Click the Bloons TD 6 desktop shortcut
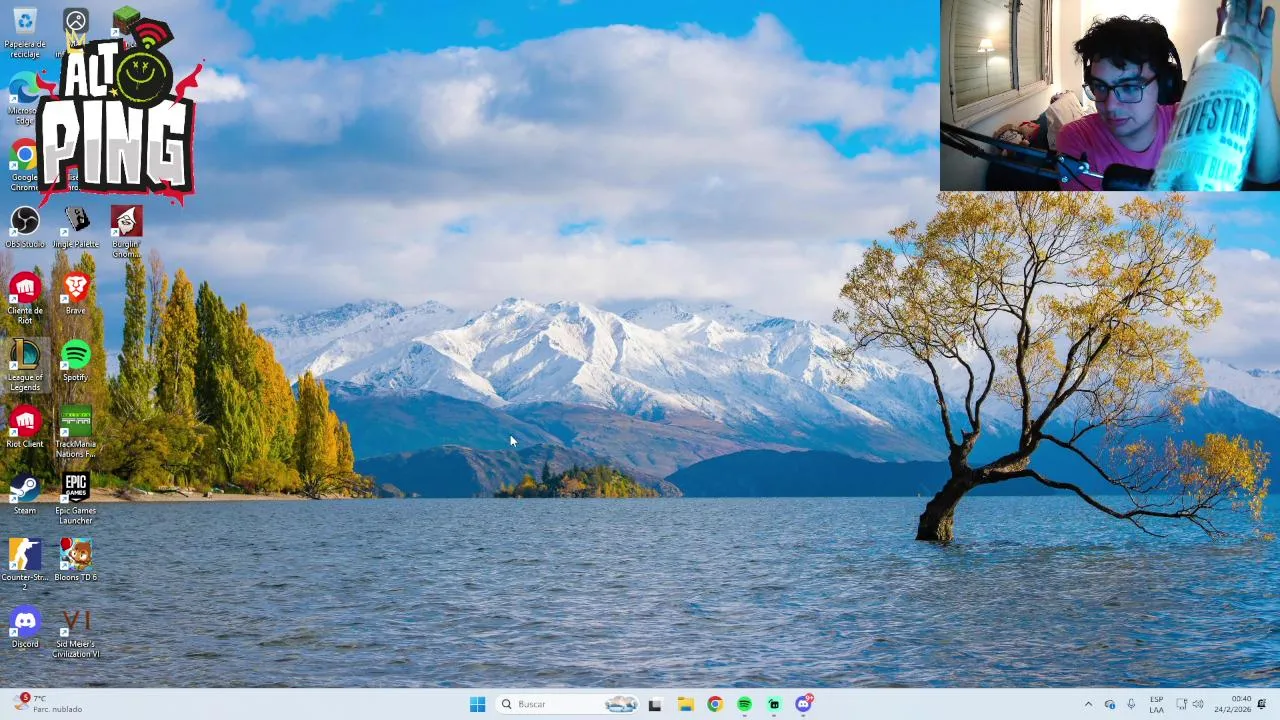Viewport: 1280px width, 720px height. (76, 560)
